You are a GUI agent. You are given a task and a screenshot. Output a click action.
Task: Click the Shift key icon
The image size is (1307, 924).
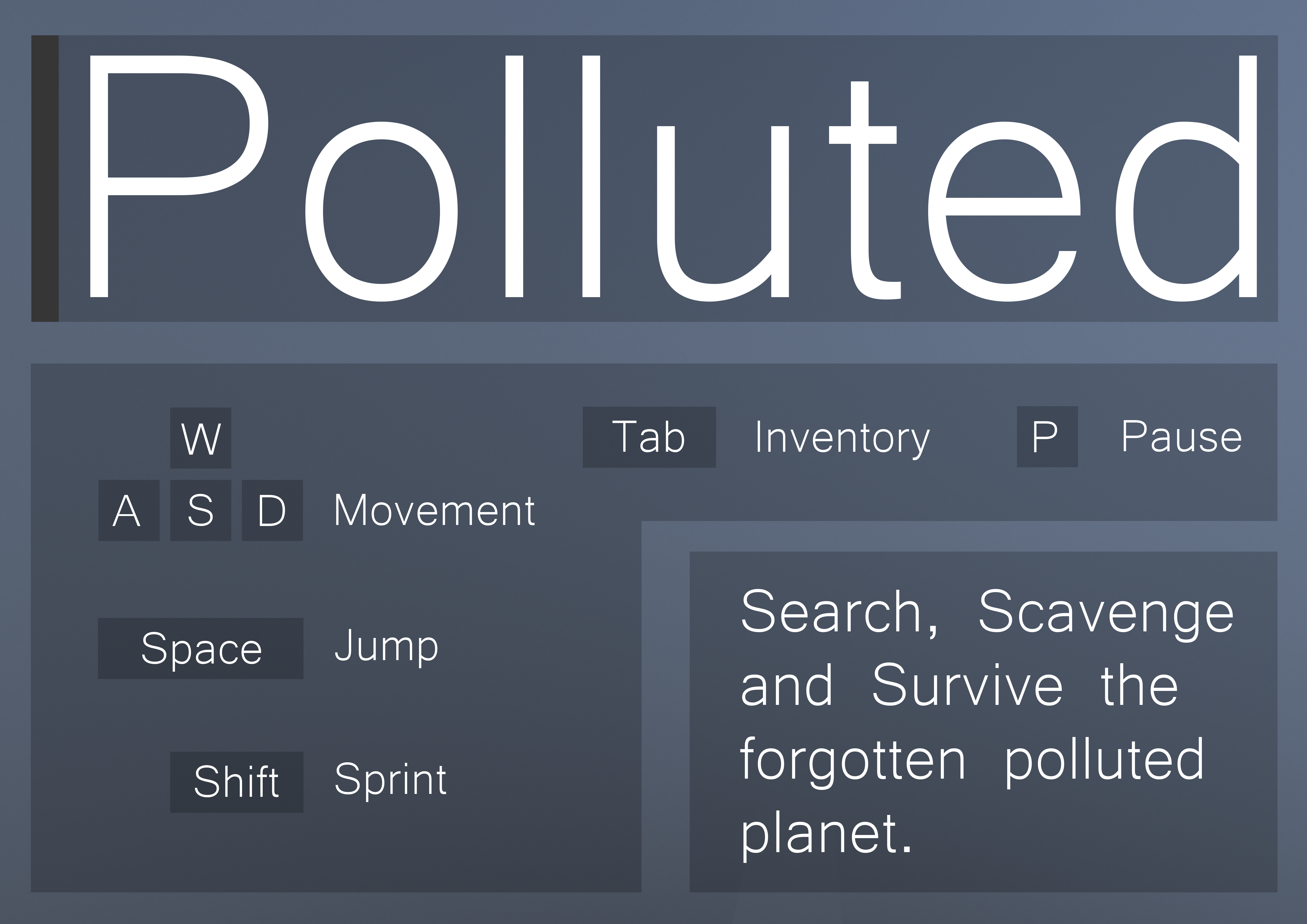coord(237,782)
